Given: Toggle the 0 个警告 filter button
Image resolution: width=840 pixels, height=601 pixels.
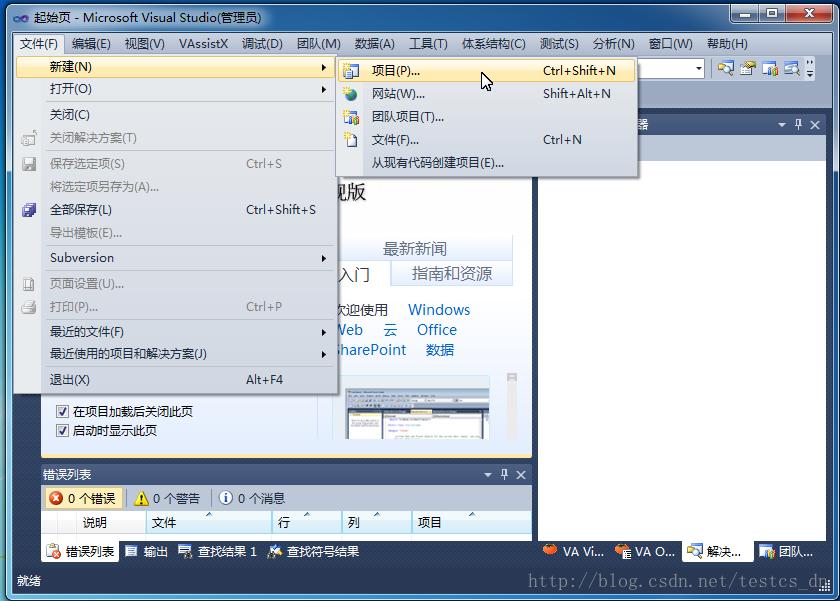Looking at the screenshot, I should tap(168, 498).
